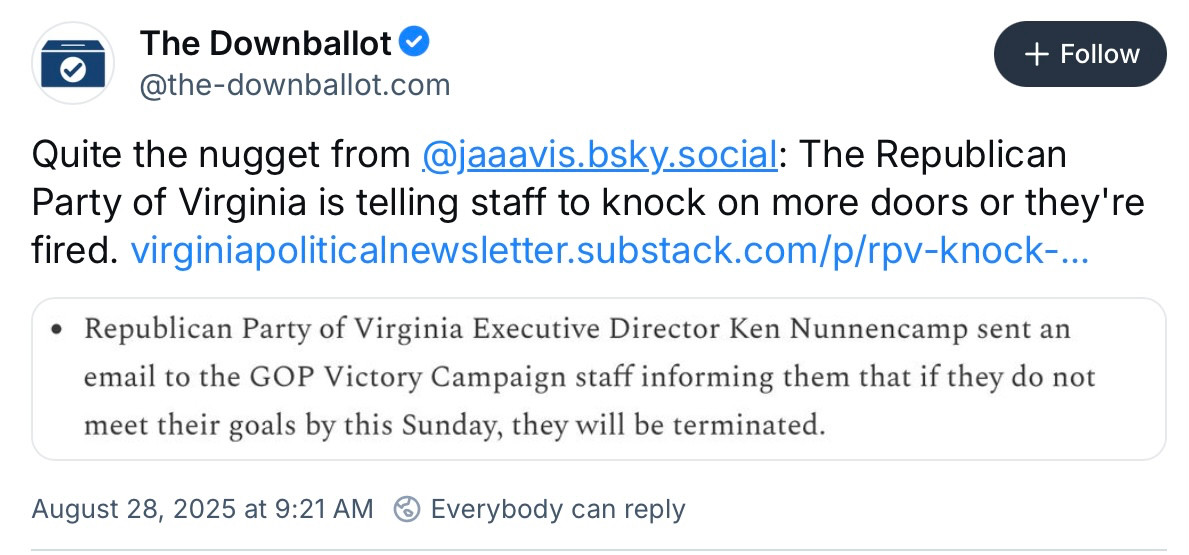Click the blue verified checkmark badge
This screenshot has width=1189, height=555.
tap(414, 42)
